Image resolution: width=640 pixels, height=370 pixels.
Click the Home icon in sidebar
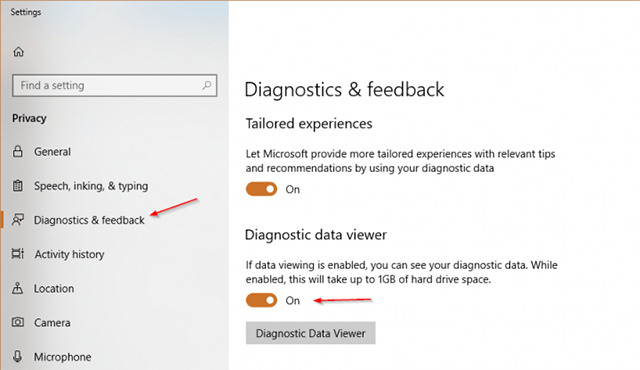(18, 52)
